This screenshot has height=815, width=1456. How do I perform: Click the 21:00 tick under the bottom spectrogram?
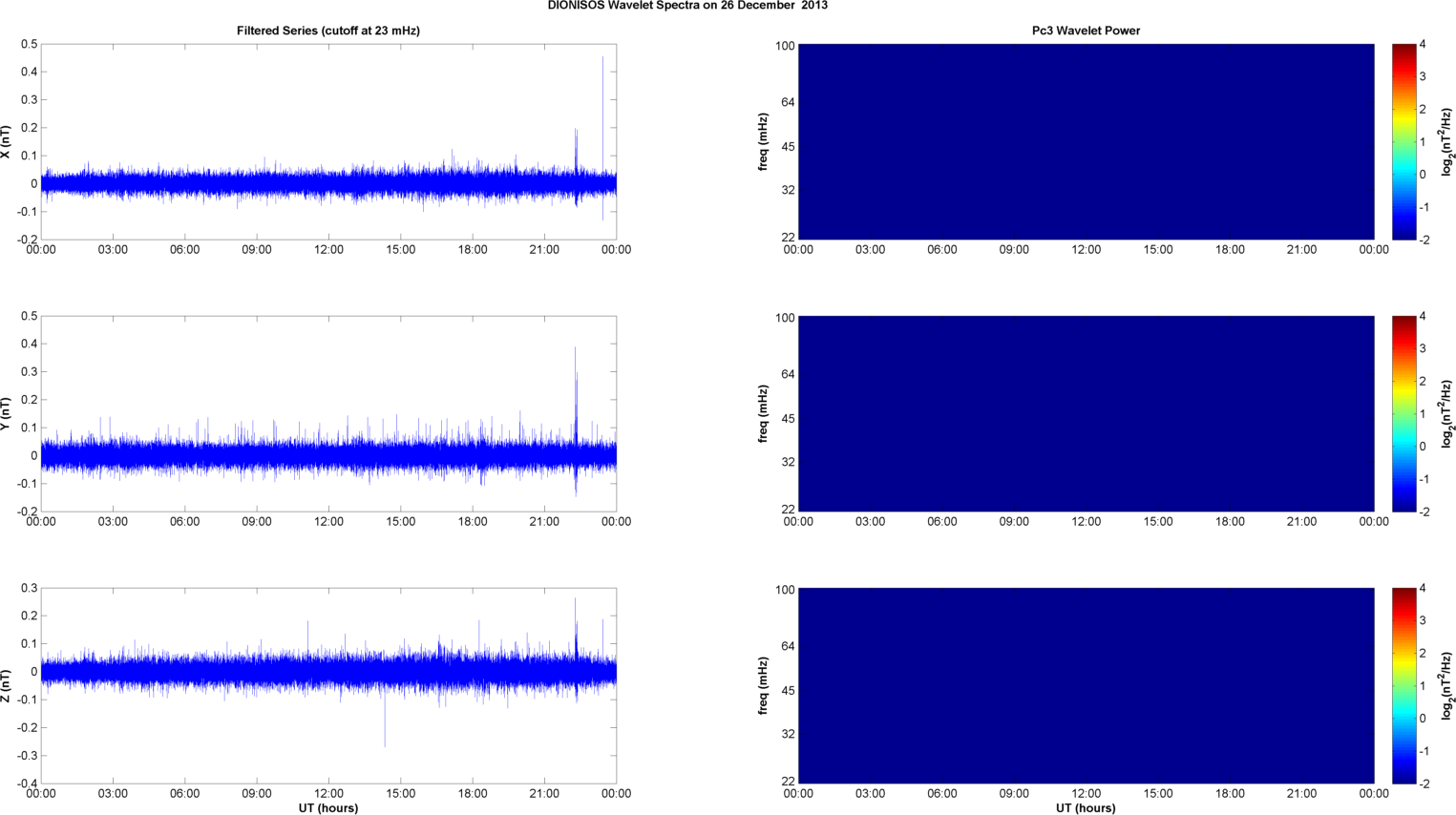(1301, 794)
